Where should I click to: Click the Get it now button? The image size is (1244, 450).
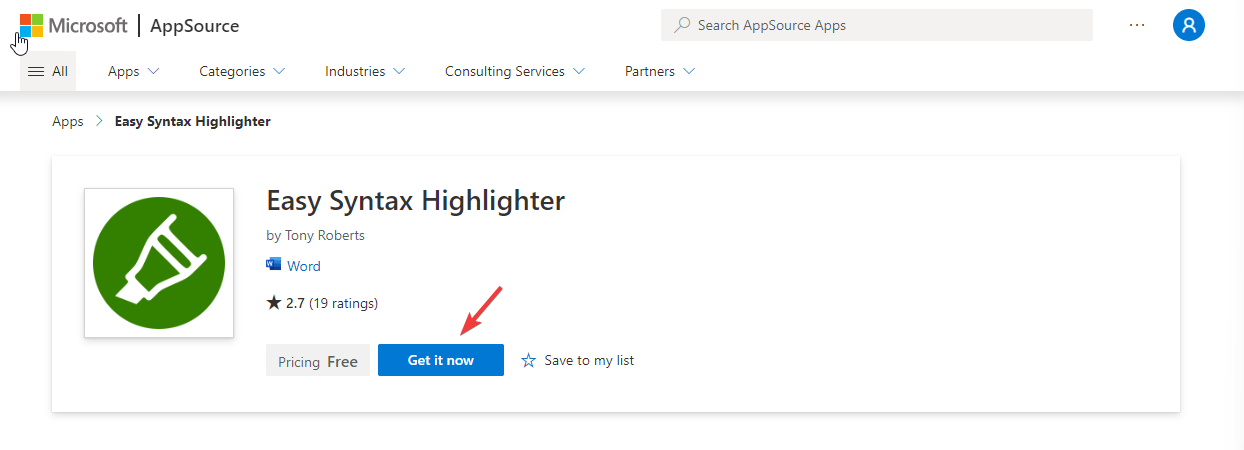point(441,360)
